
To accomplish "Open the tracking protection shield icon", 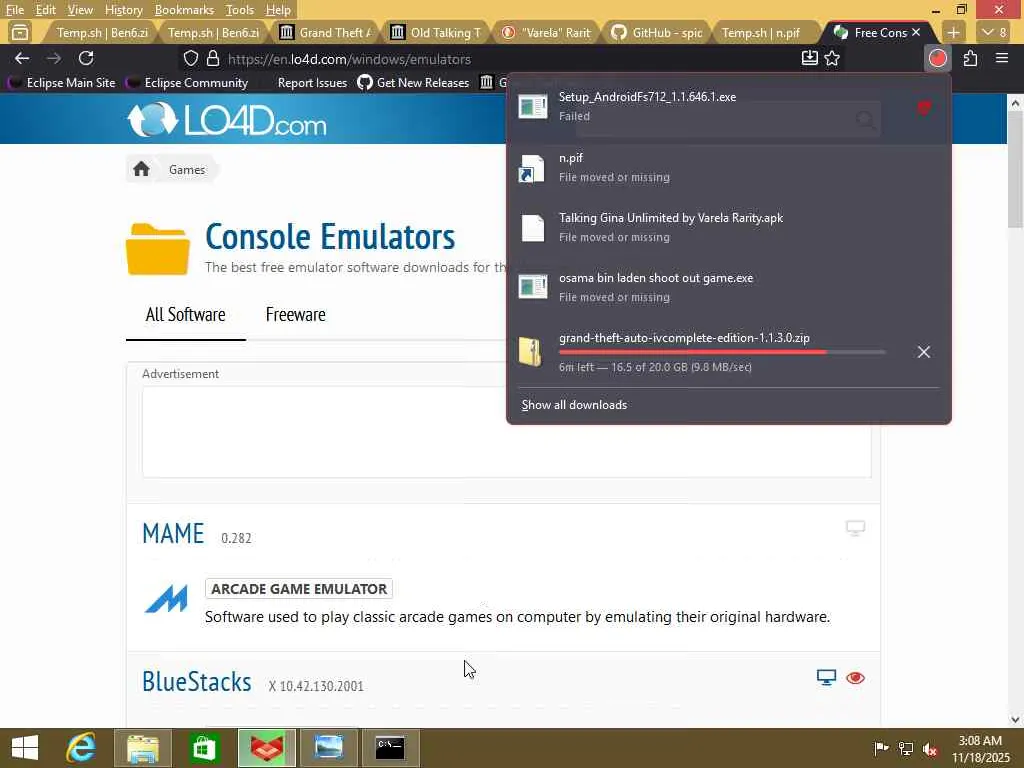I will point(190,59).
